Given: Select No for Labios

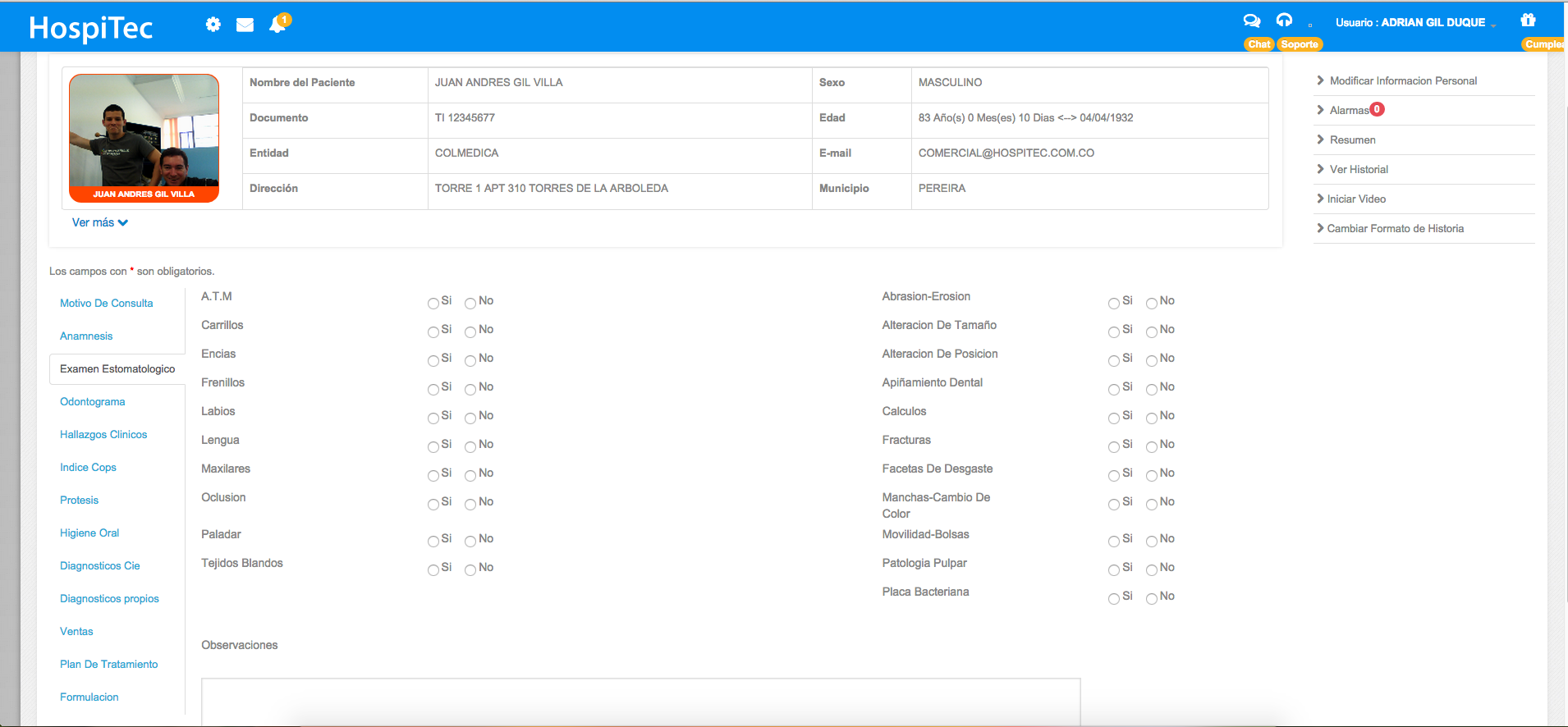Looking at the screenshot, I should coord(470,418).
